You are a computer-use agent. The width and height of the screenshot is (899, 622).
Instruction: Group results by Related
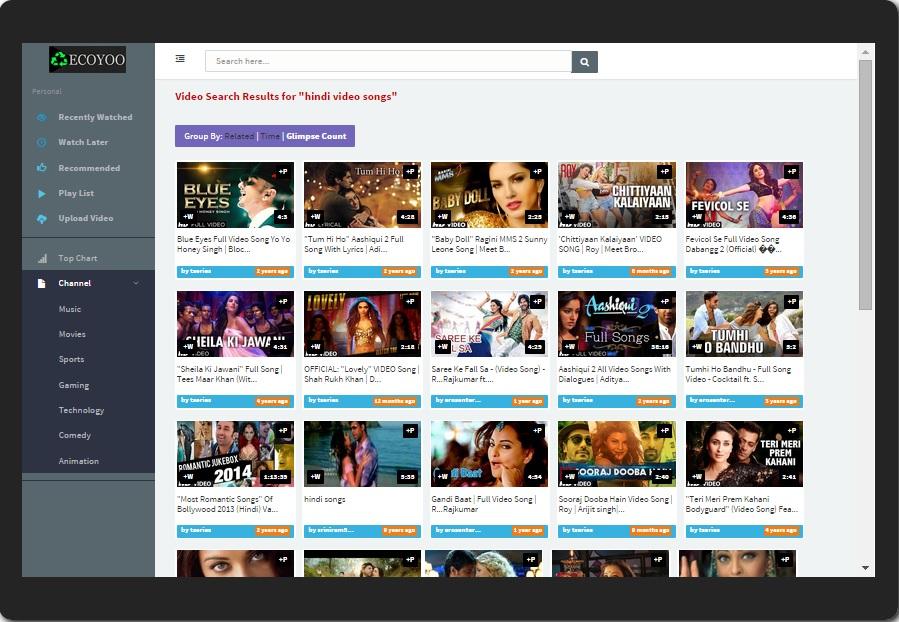click(239, 136)
